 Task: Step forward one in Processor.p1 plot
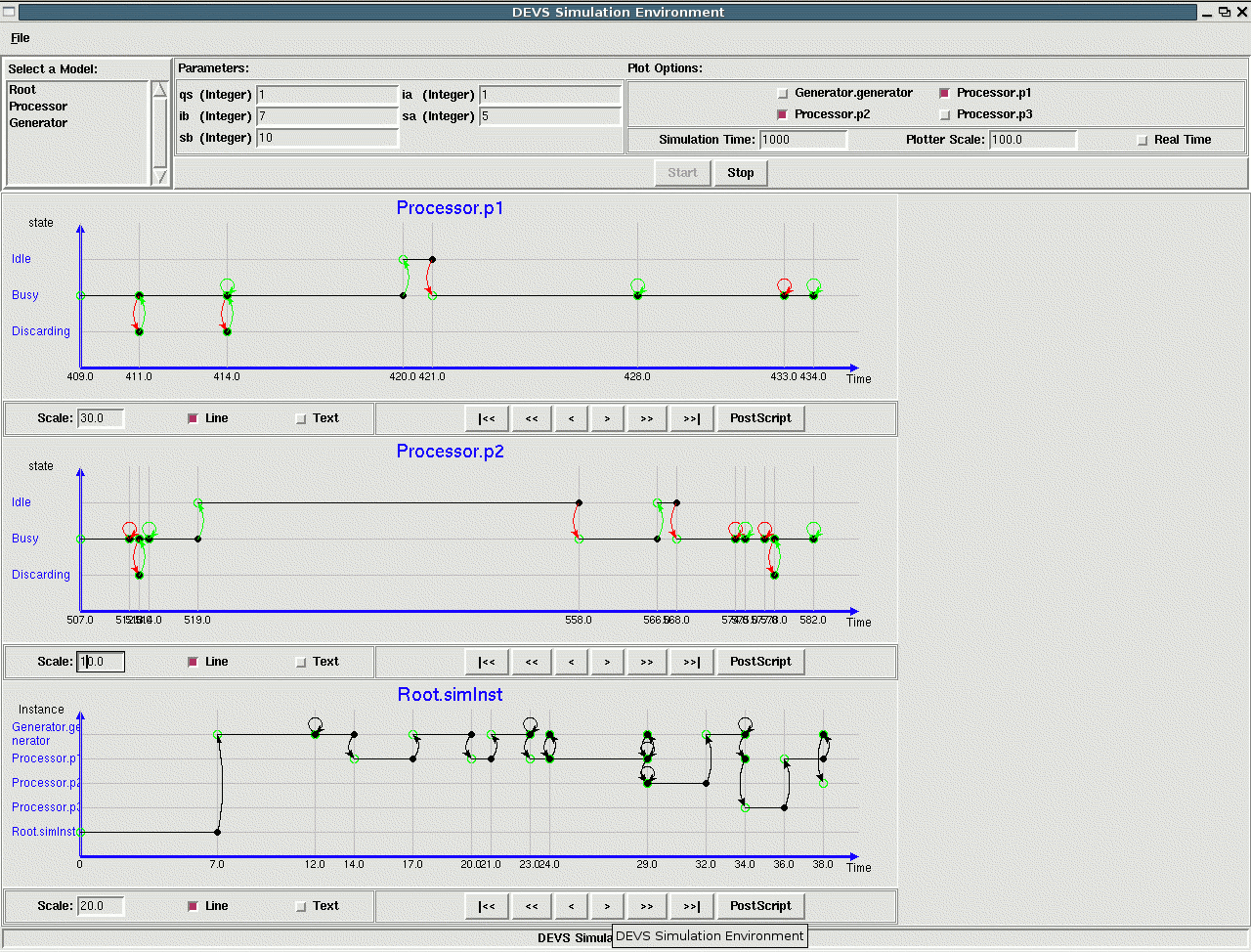point(607,418)
